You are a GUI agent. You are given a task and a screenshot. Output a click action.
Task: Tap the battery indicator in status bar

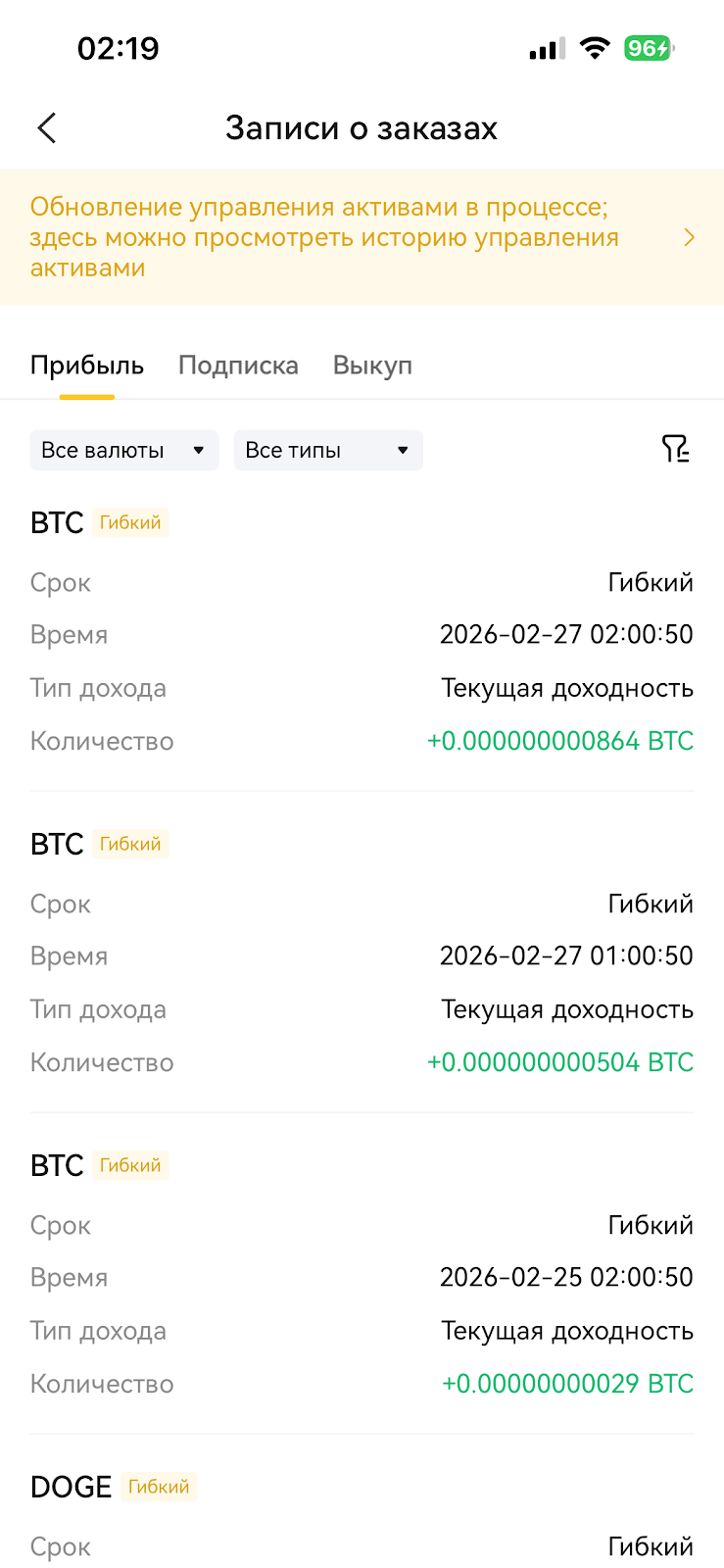649,48
